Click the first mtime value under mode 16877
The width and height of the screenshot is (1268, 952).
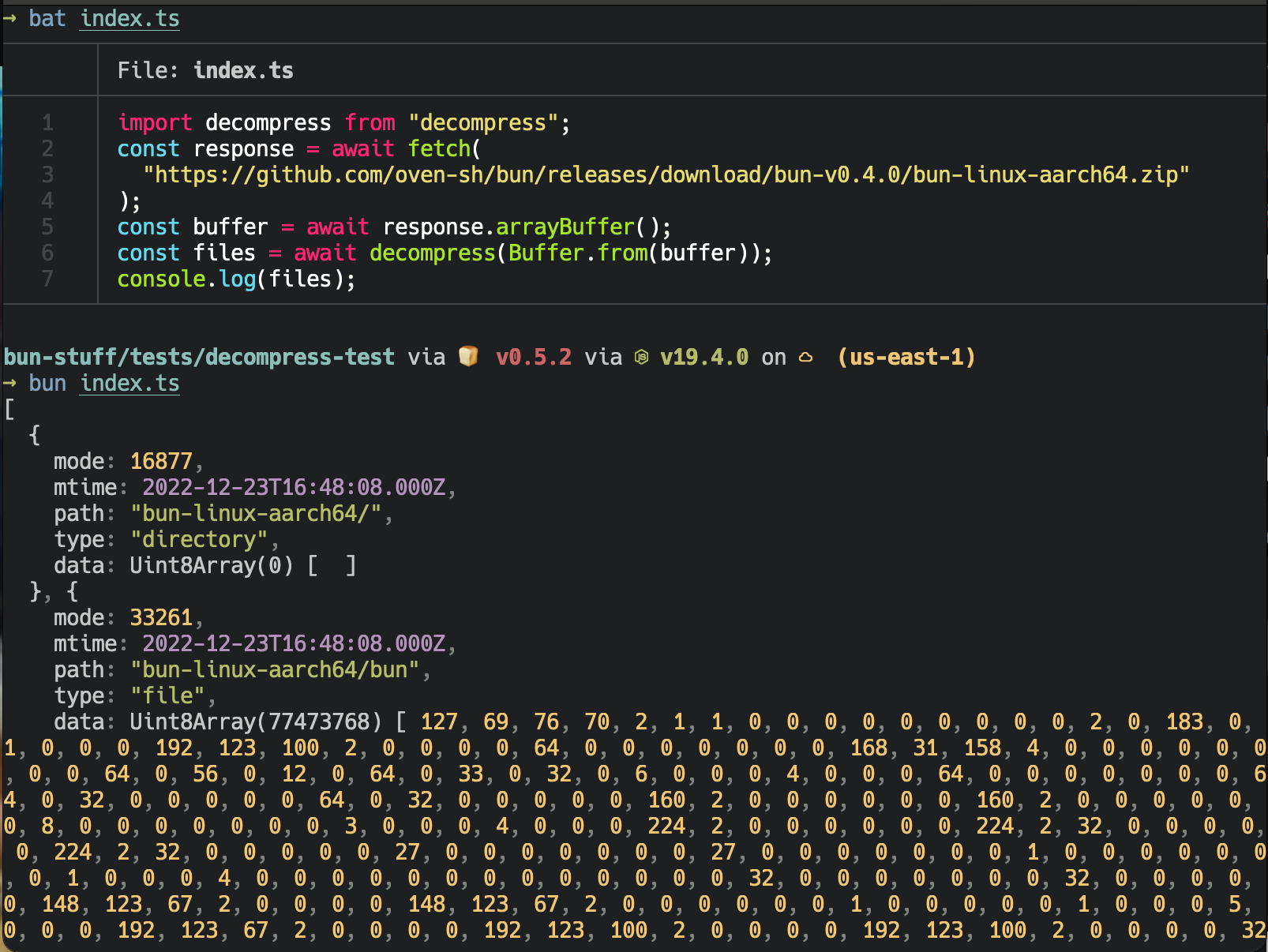click(x=294, y=487)
